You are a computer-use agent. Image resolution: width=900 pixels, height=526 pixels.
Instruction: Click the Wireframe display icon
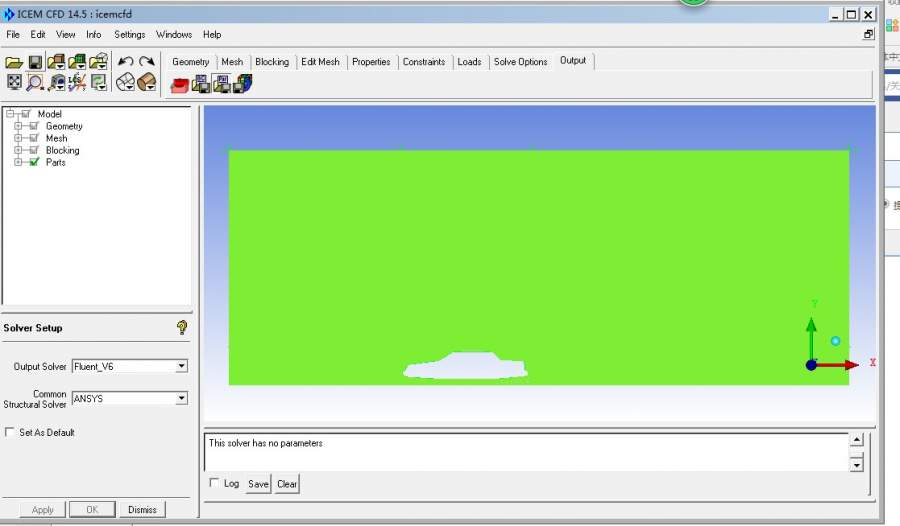tap(125, 83)
